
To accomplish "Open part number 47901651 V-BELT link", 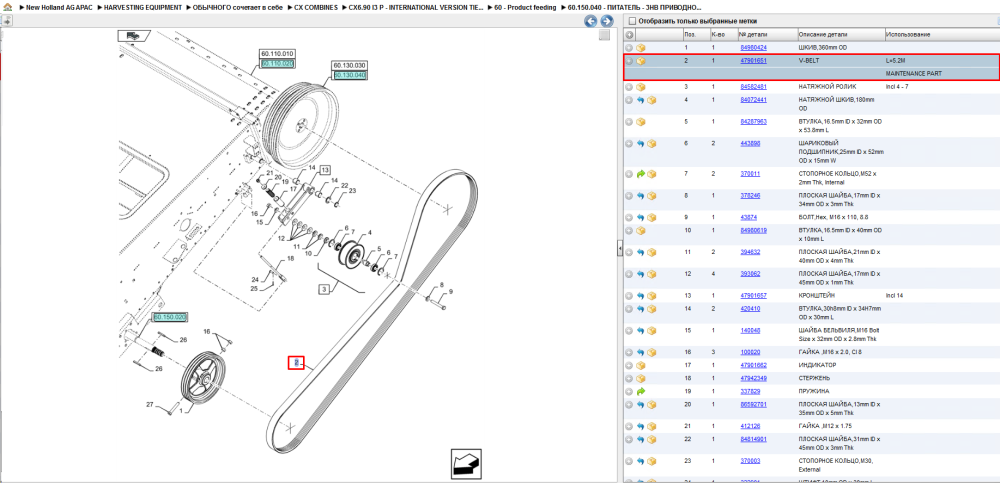I will [x=753, y=61].
